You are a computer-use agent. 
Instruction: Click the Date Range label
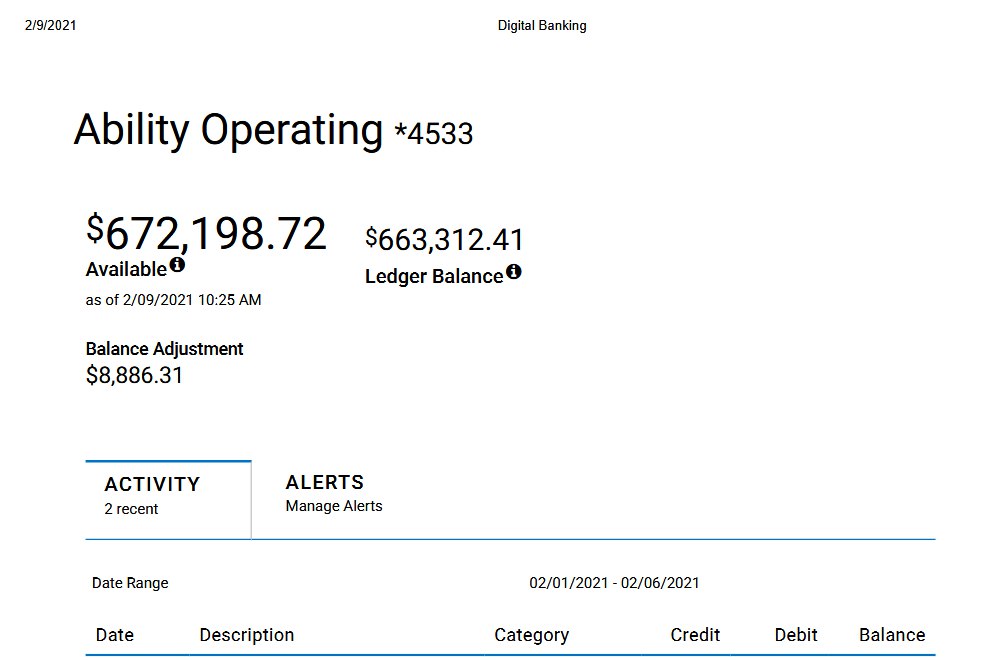130,583
